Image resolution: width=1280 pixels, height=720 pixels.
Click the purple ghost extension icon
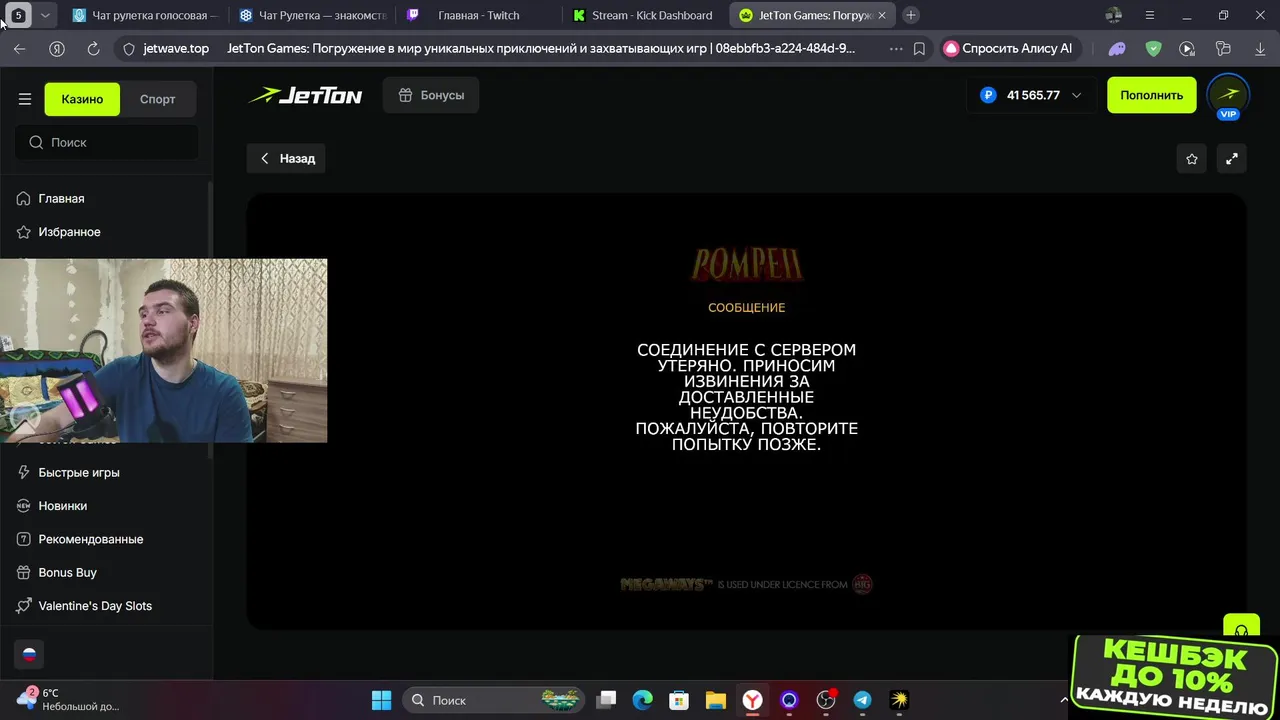(1117, 48)
